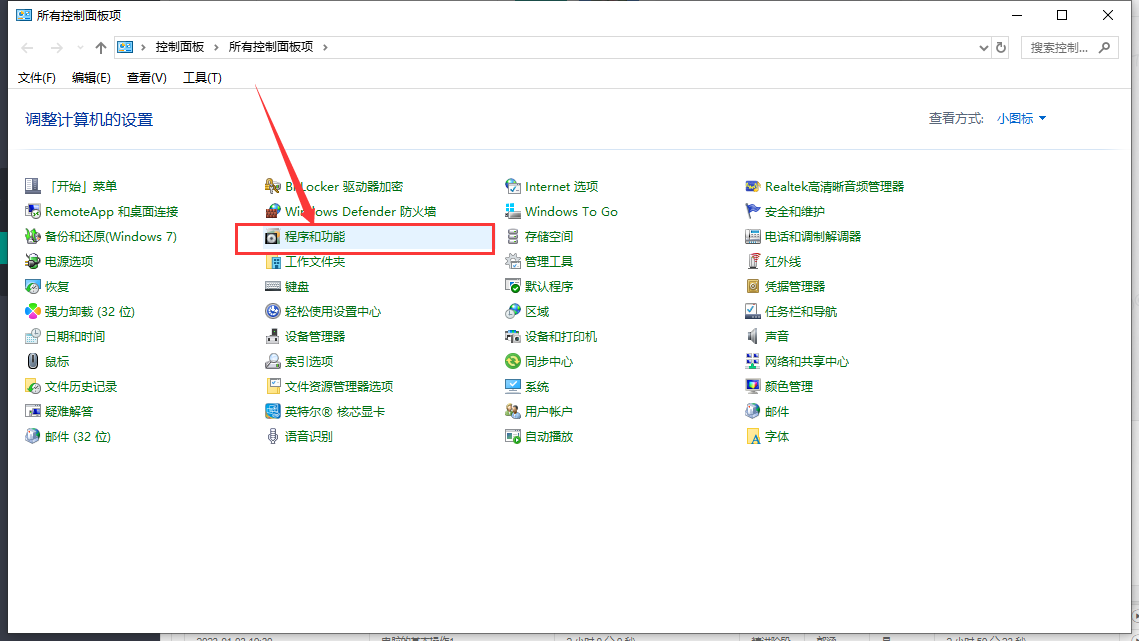The height and width of the screenshot is (641, 1139).
Task: Open the 系统 link
Action: 538,387
